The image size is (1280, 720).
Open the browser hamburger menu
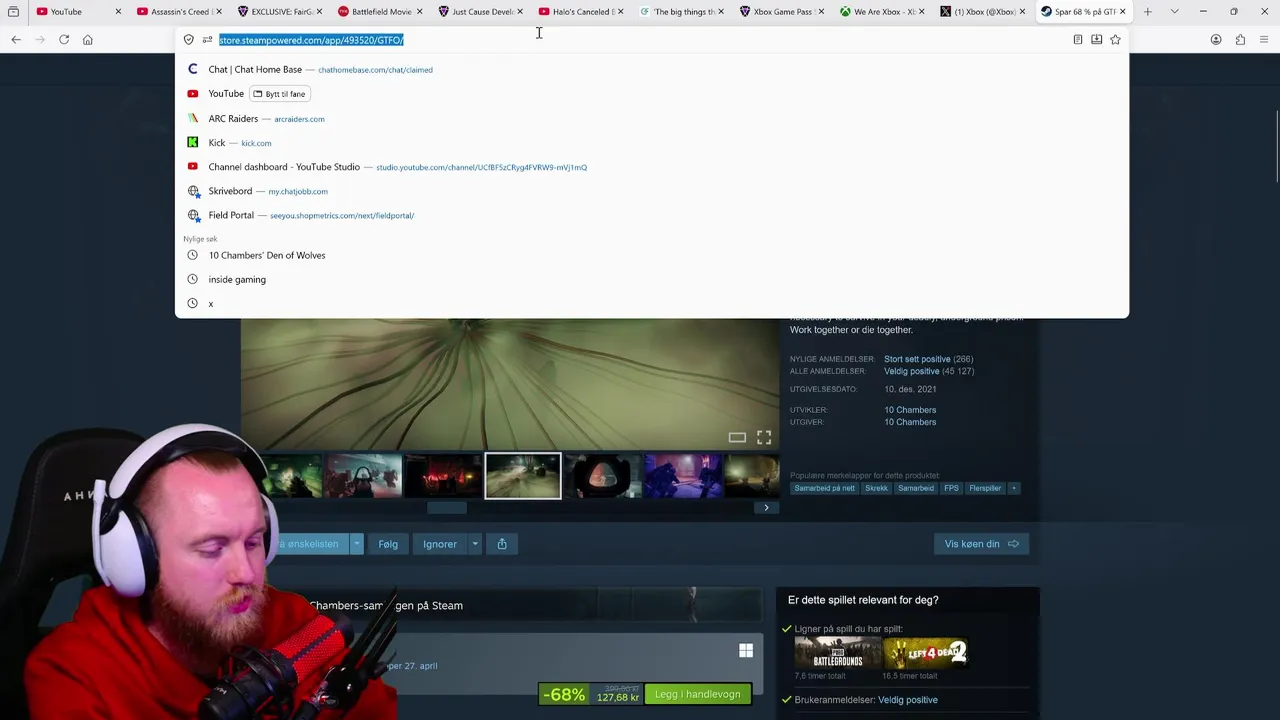point(1264,40)
